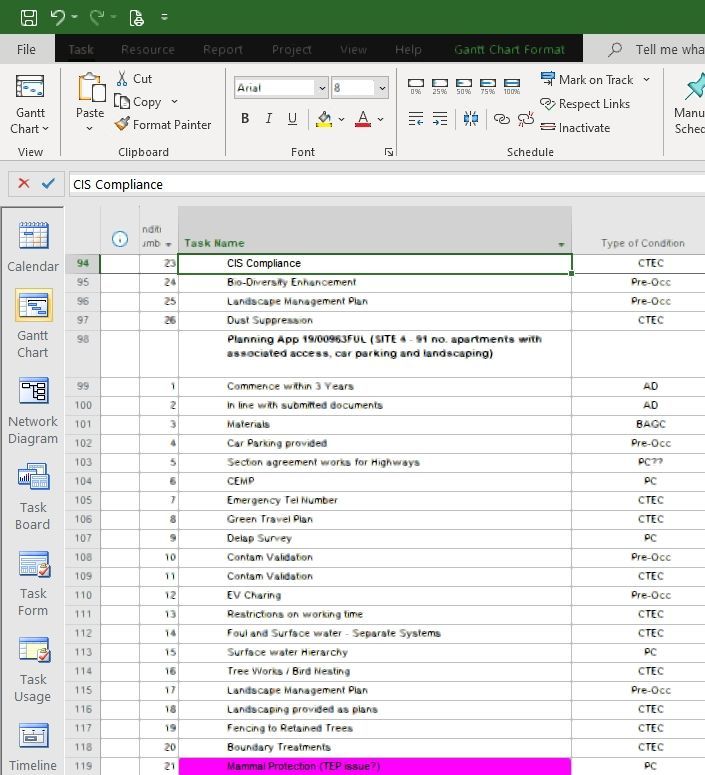Expand the Paste options arrow
This screenshot has width=705, height=775.
pyautogui.click(x=89, y=129)
